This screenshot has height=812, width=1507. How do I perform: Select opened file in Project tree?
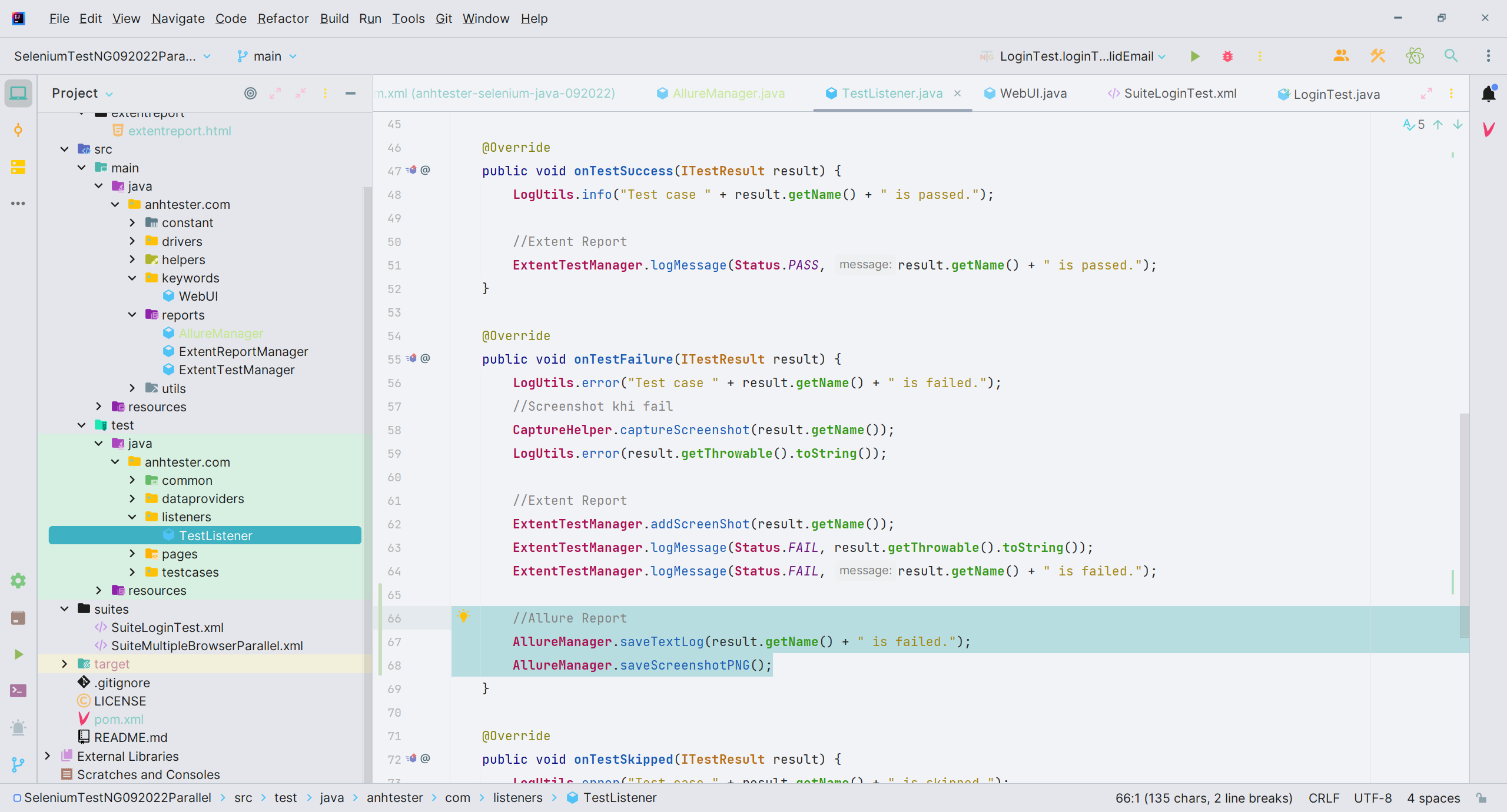click(250, 94)
